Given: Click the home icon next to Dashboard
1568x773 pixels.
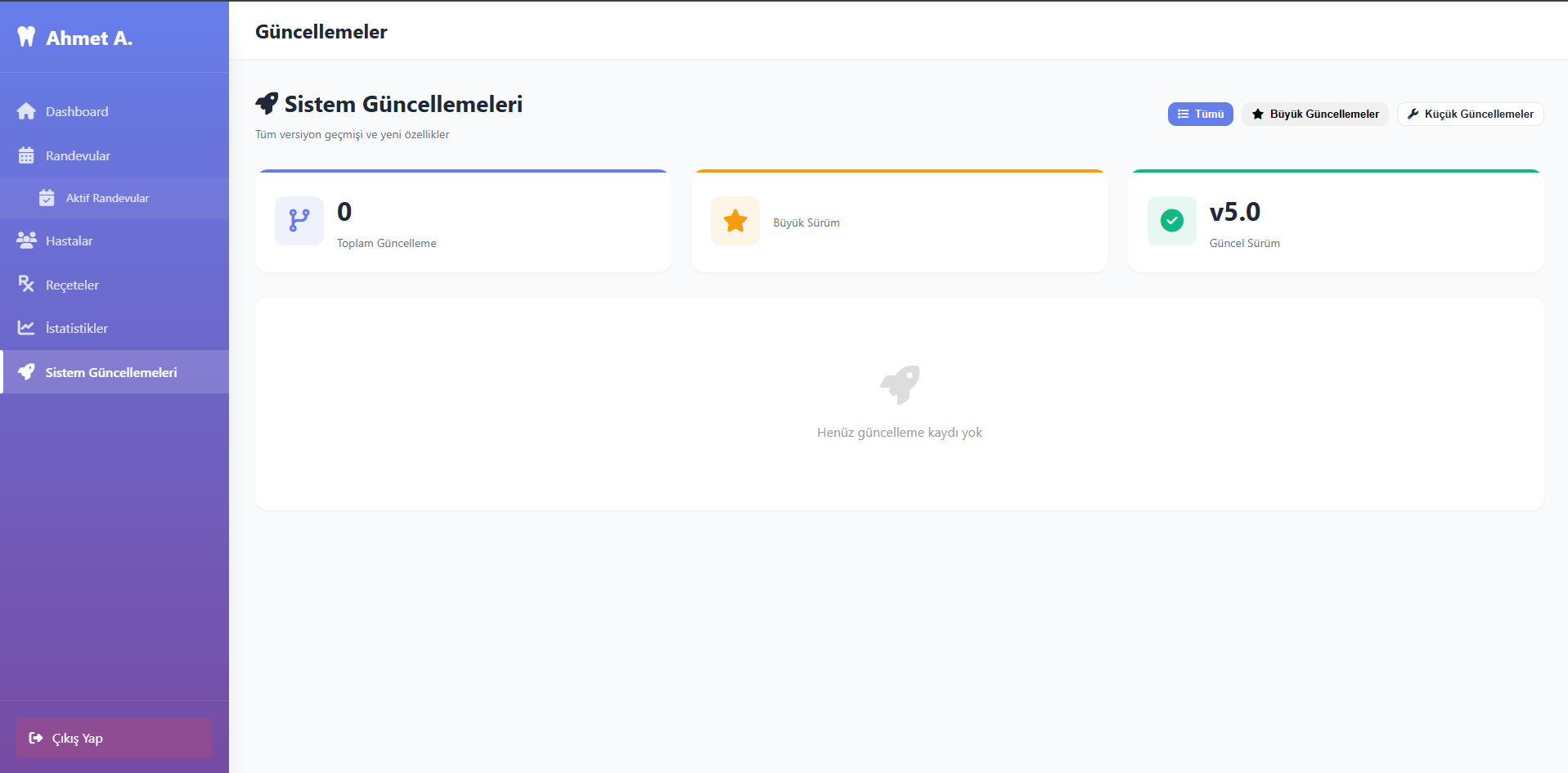Looking at the screenshot, I should 26,111.
